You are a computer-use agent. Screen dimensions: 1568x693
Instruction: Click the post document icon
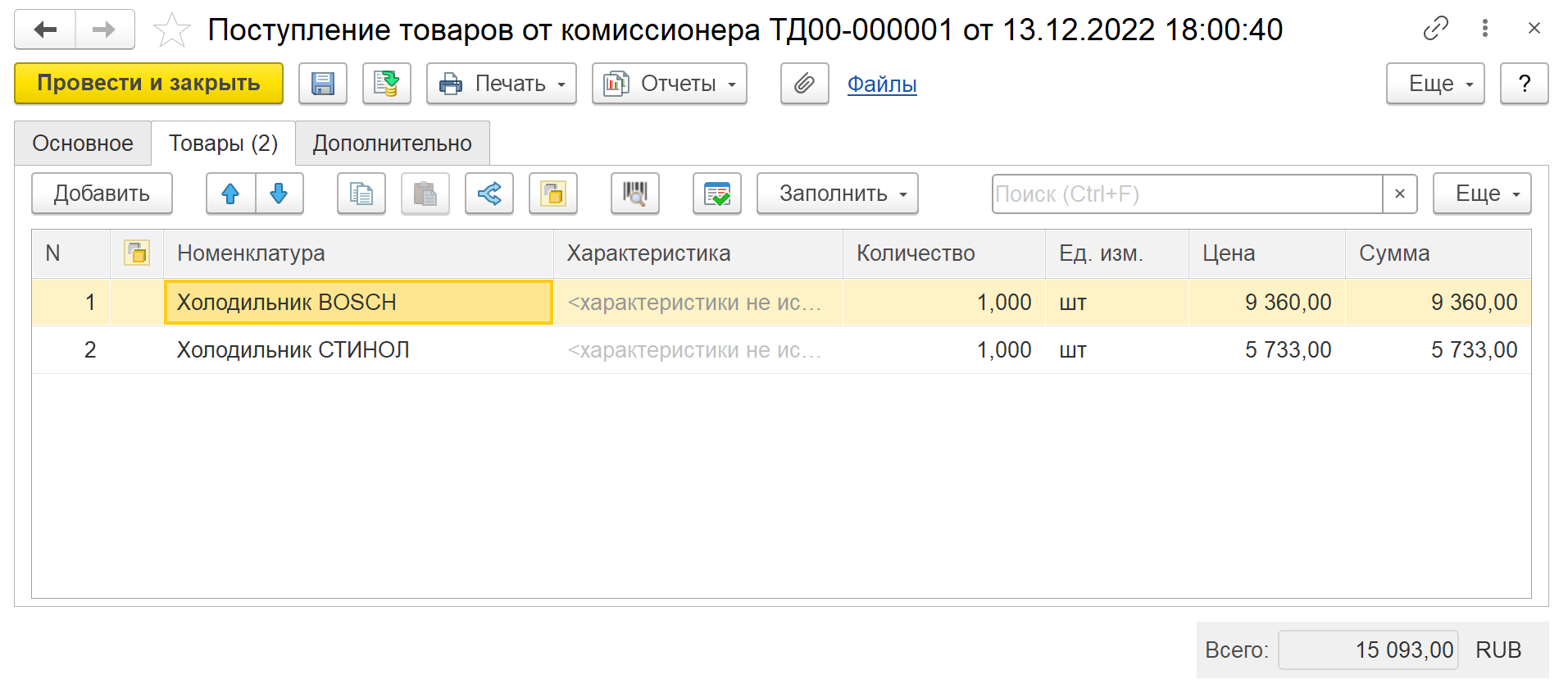[x=386, y=84]
